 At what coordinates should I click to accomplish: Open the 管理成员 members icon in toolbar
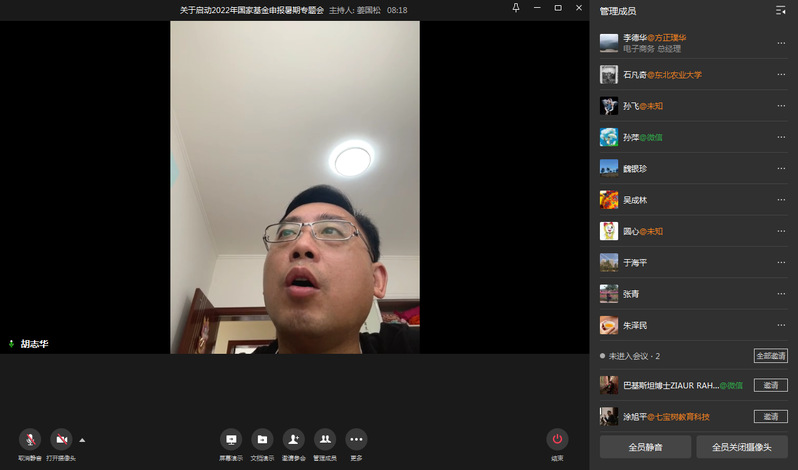(325, 439)
